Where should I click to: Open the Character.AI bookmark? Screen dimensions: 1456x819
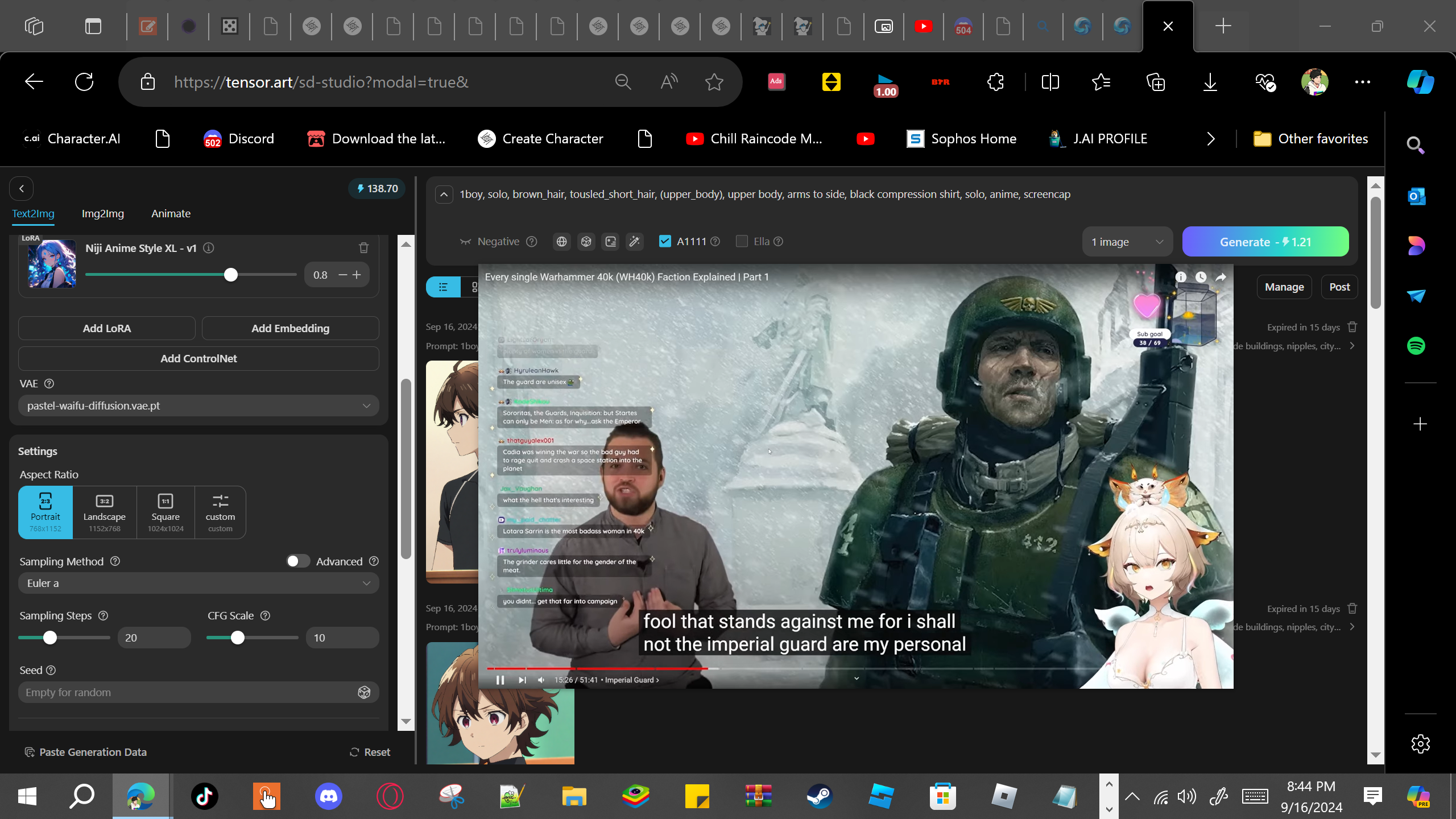tap(72, 139)
